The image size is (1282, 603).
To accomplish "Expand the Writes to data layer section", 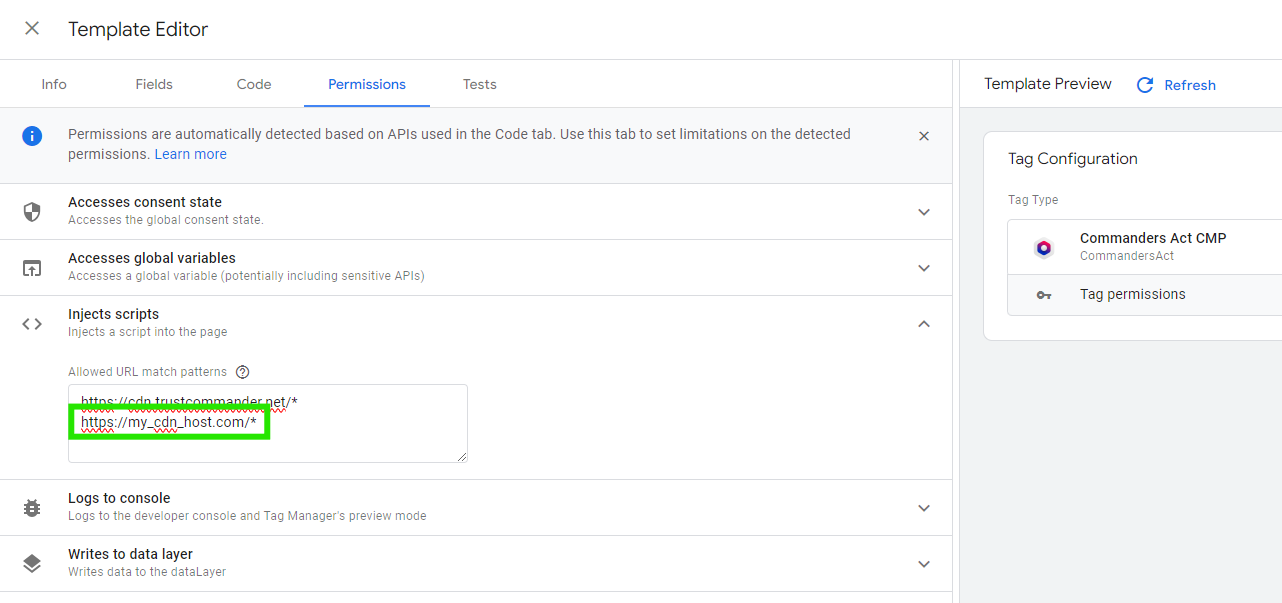I will tap(924, 564).
